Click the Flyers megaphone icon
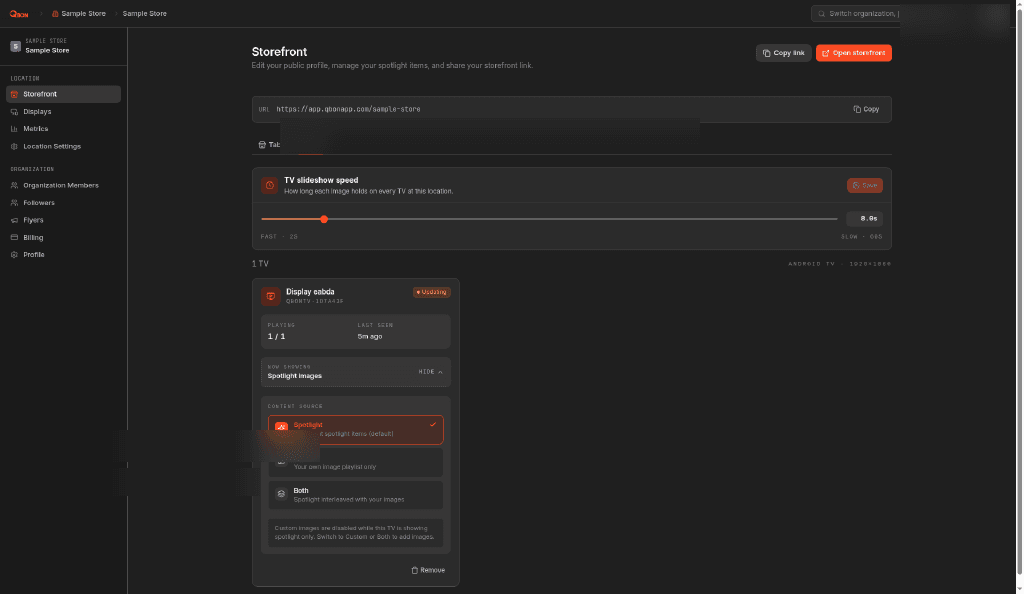Viewport: 1024px width, 594px height. [14, 220]
